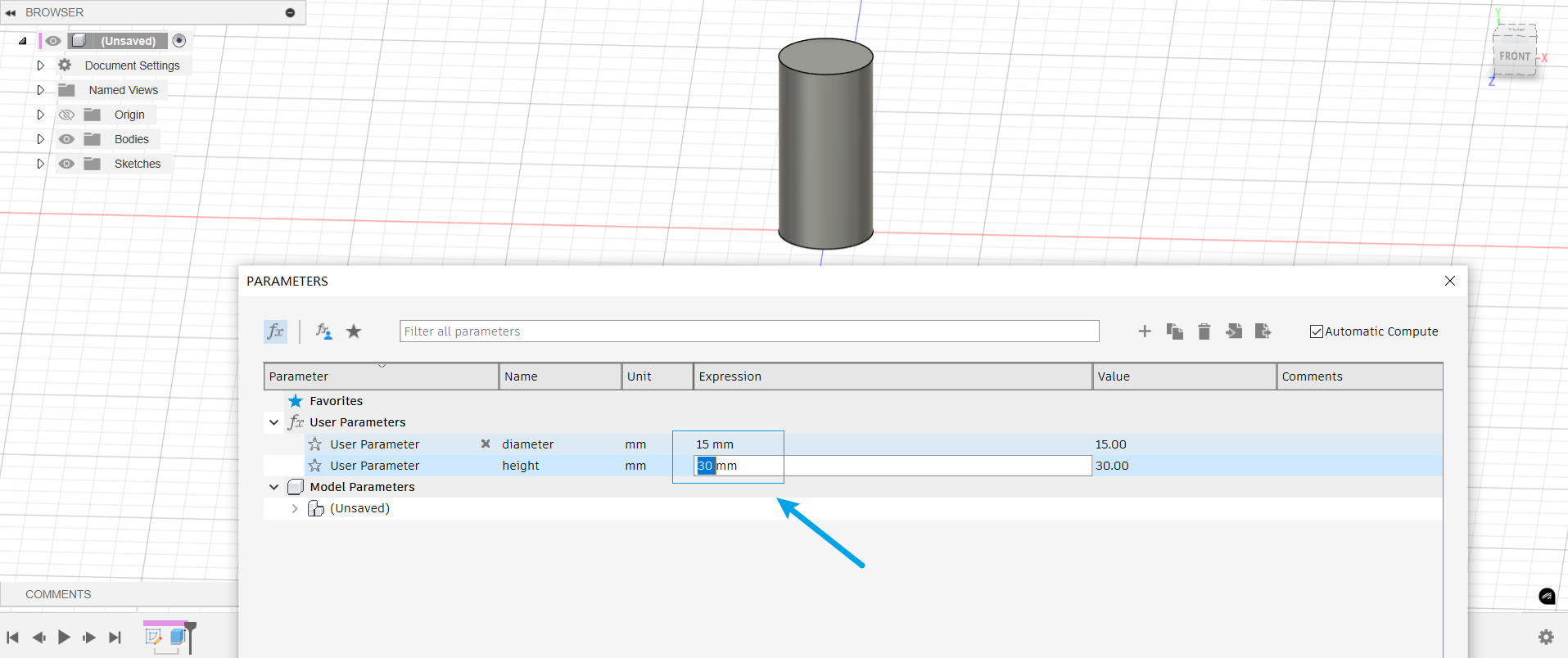The image size is (1568, 658).
Task: Click the diameter expression 15 mm cell
Action: pos(892,444)
